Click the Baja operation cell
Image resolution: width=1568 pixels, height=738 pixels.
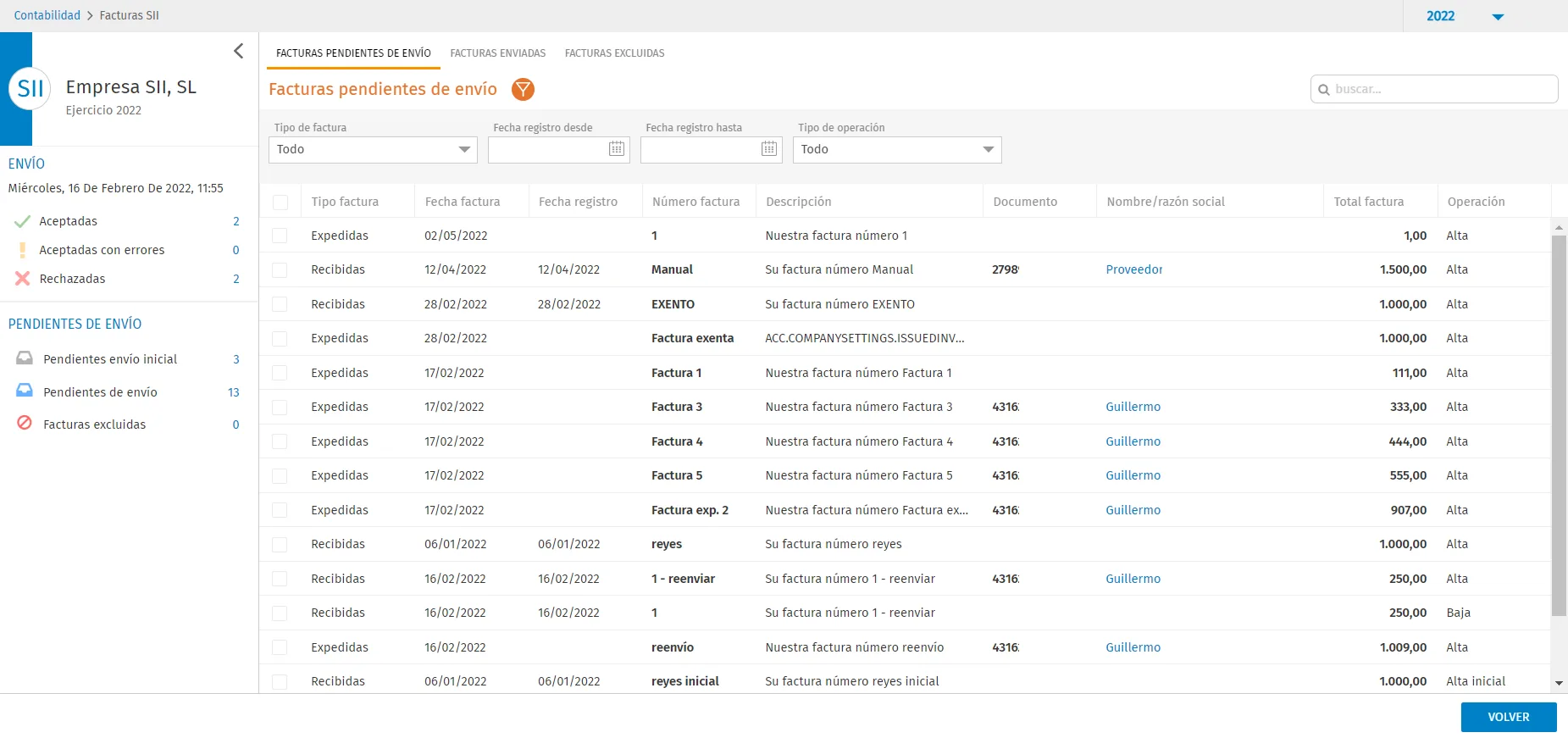[x=1458, y=613]
